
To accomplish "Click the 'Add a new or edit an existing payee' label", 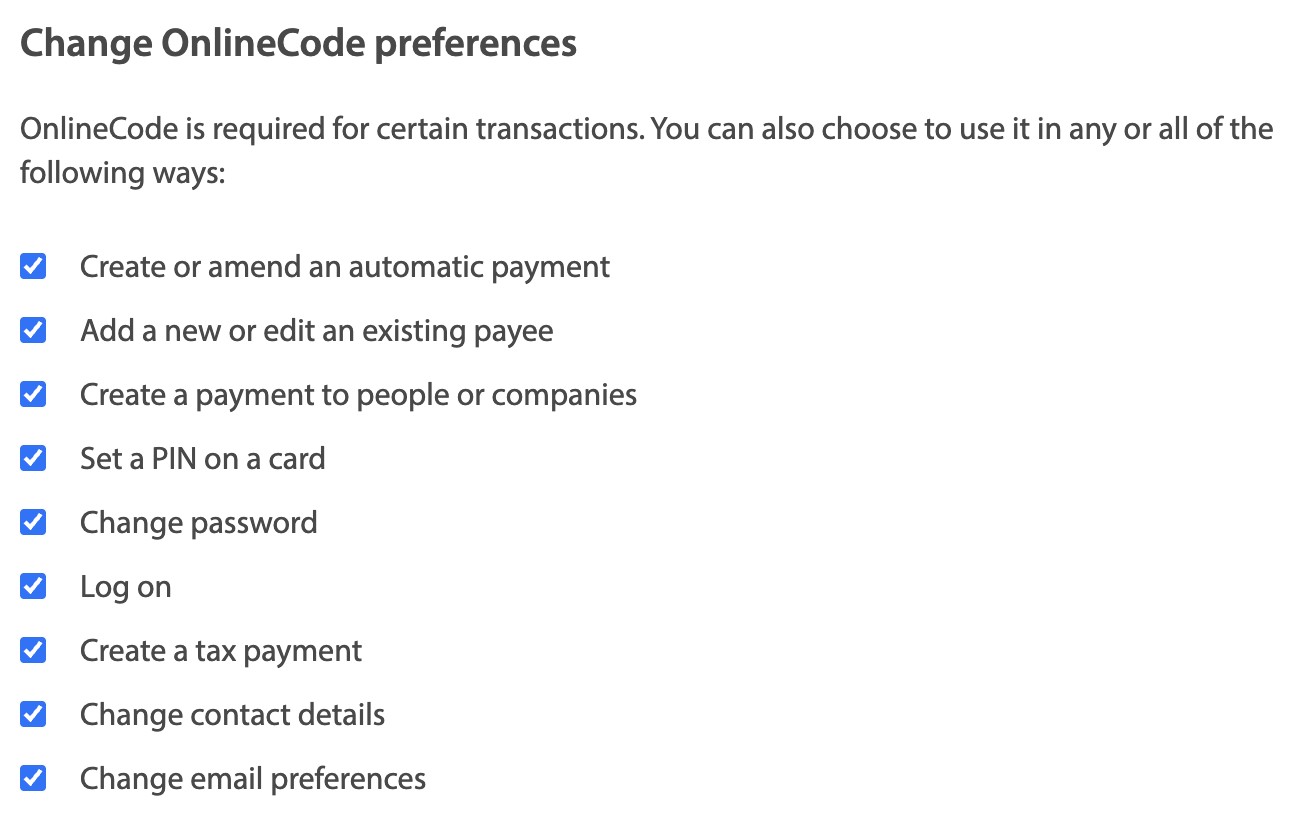I will (317, 331).
